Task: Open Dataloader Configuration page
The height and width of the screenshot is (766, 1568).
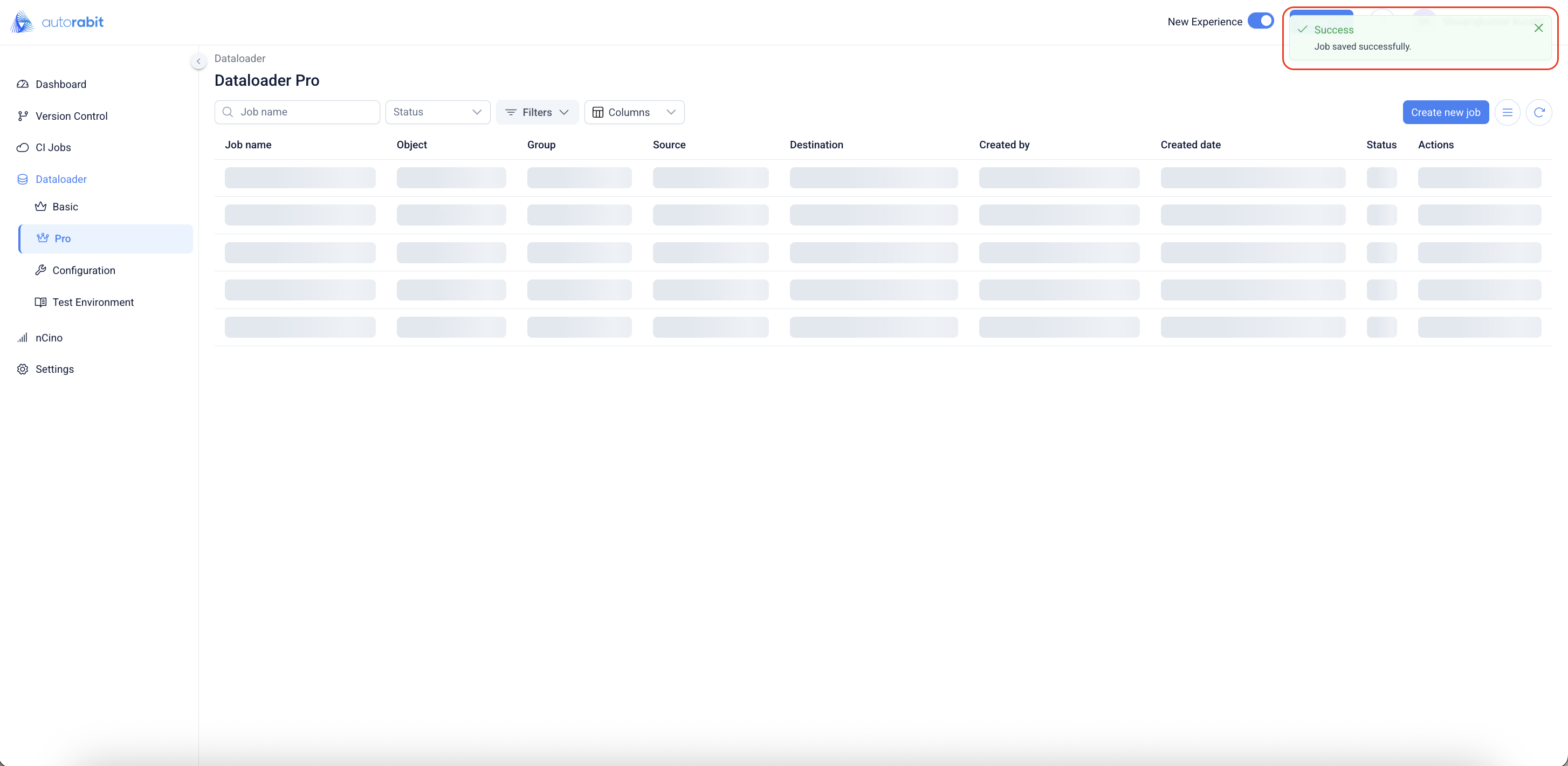Action: click(x=84, y=270)
